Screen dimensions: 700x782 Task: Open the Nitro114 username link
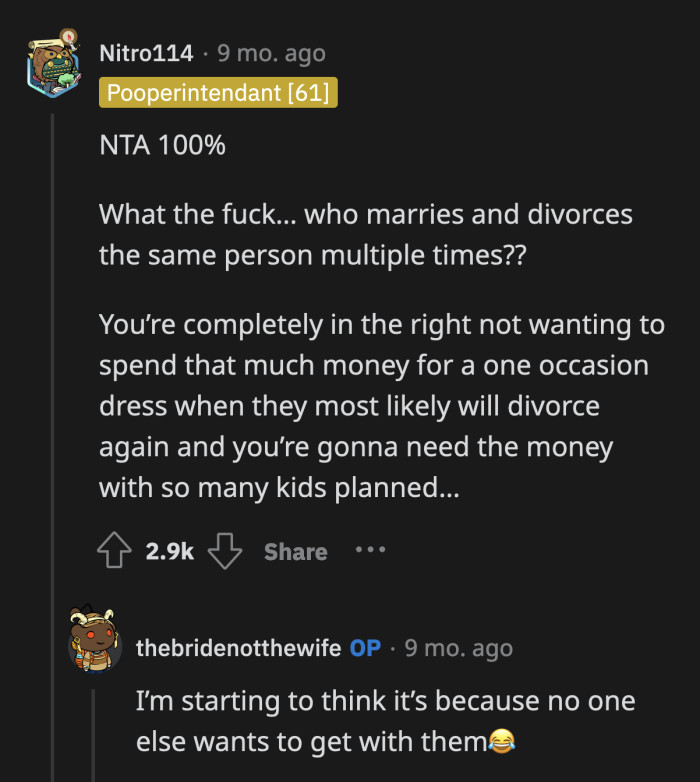pyautogui.click(x=146, y=53)
